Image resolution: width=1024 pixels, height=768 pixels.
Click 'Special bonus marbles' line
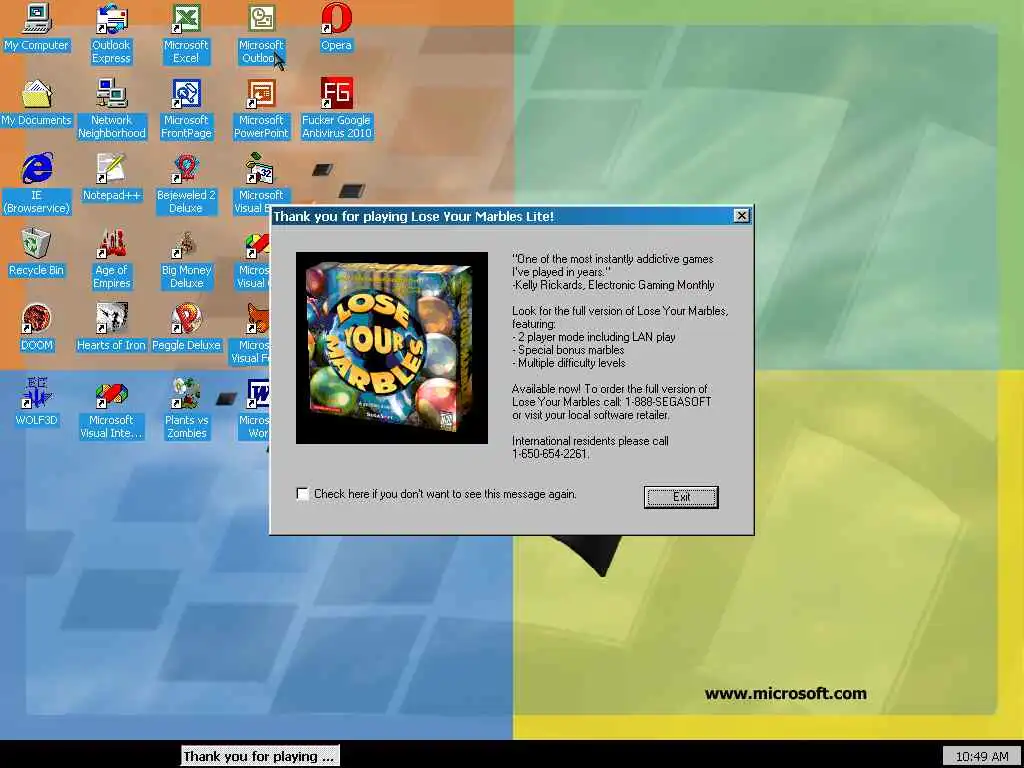tap(568, 350)
